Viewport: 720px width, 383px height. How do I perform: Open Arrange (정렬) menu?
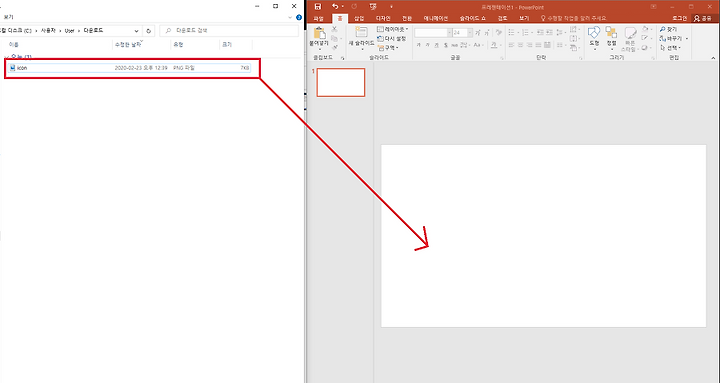pos(611,38)
